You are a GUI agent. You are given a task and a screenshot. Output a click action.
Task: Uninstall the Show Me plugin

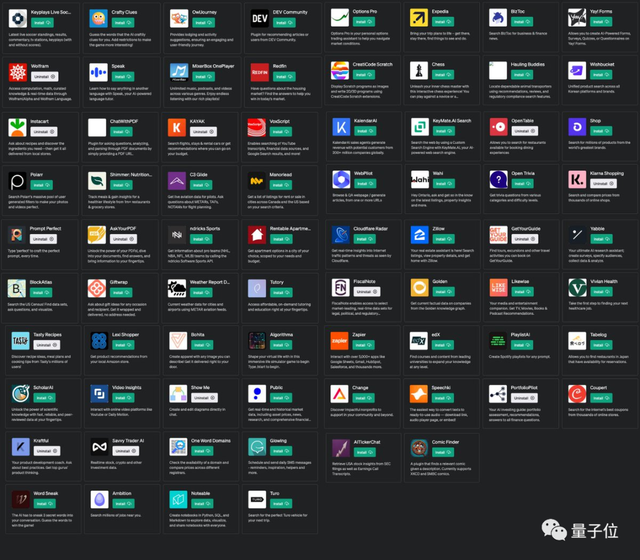(204, 398)
